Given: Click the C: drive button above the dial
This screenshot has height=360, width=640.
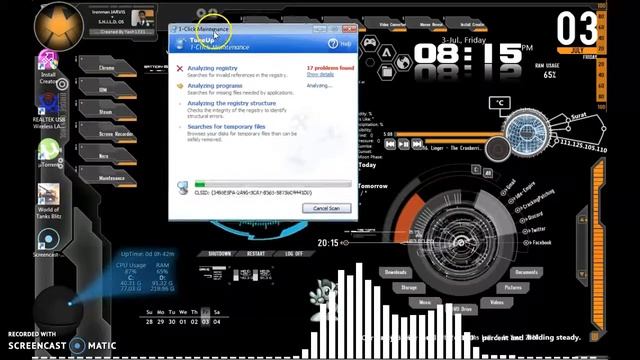Looking at the screenshot, I should (476, 169).
